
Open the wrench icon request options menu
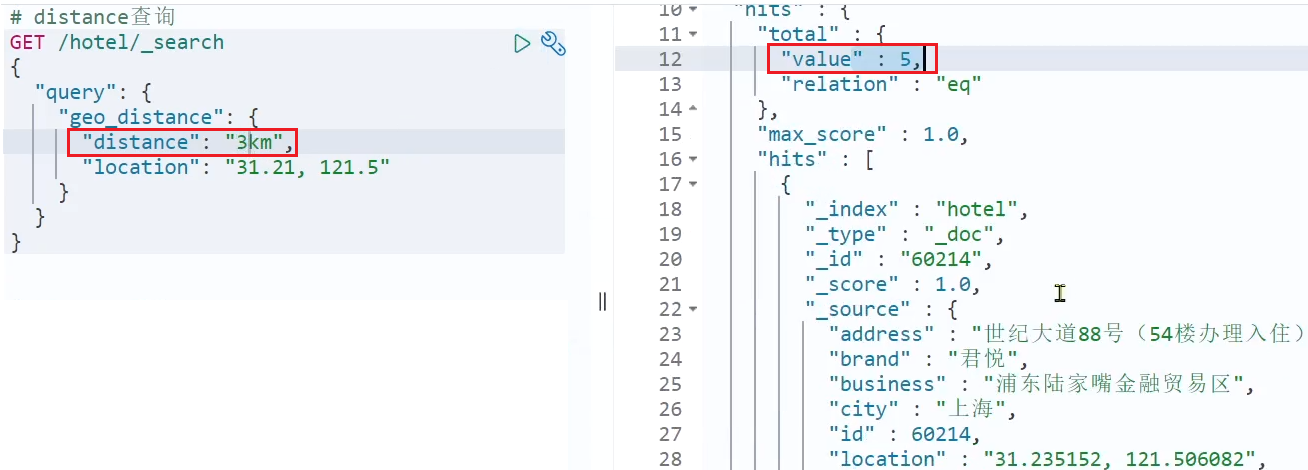tap(553, 43)
